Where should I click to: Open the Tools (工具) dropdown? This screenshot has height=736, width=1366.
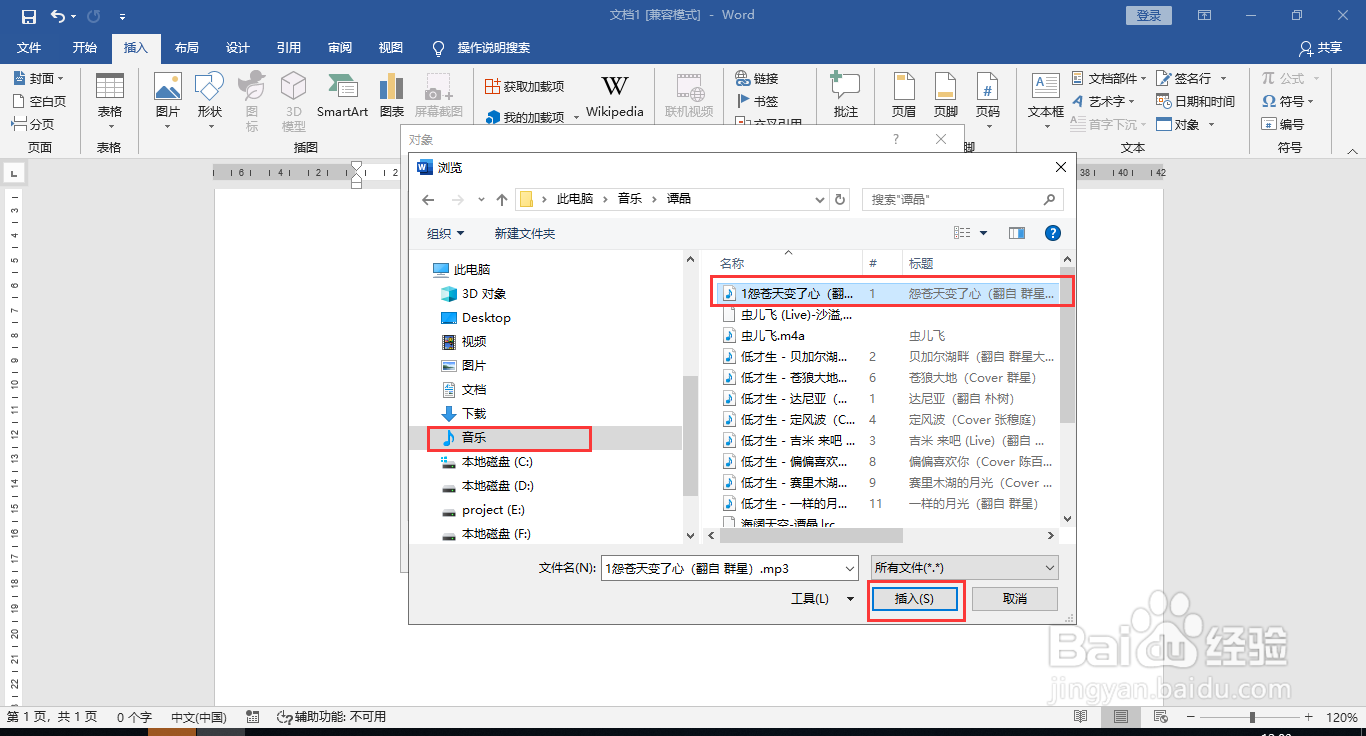pos(822,599)
